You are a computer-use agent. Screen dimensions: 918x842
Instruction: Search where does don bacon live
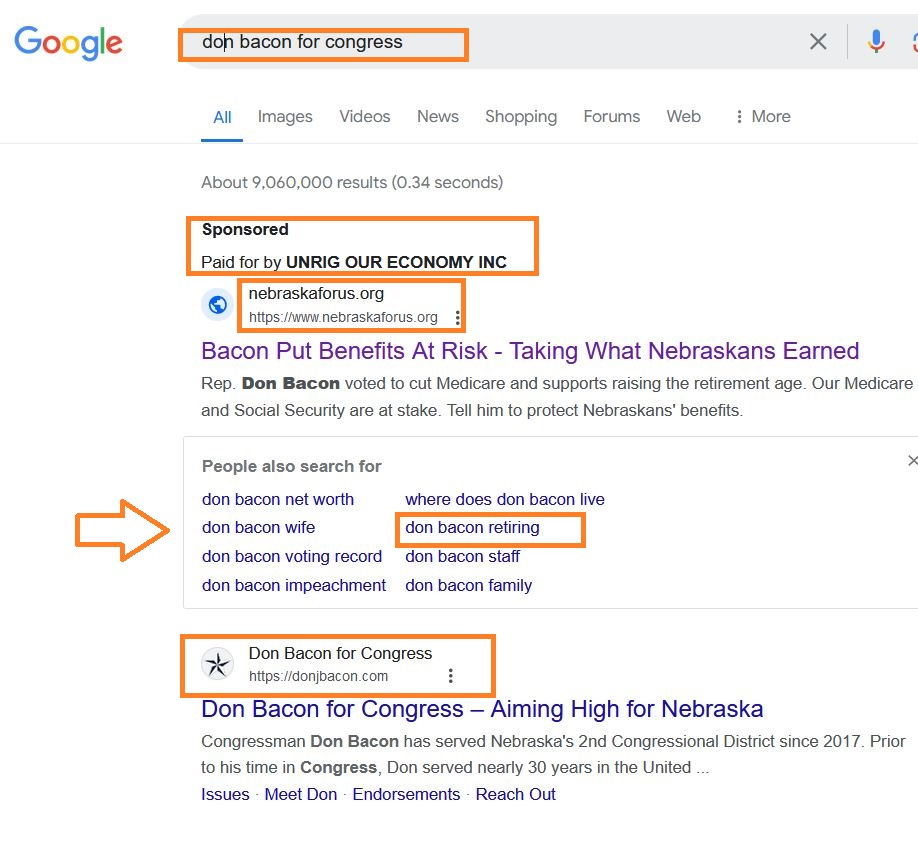click(x=505, y=499)
